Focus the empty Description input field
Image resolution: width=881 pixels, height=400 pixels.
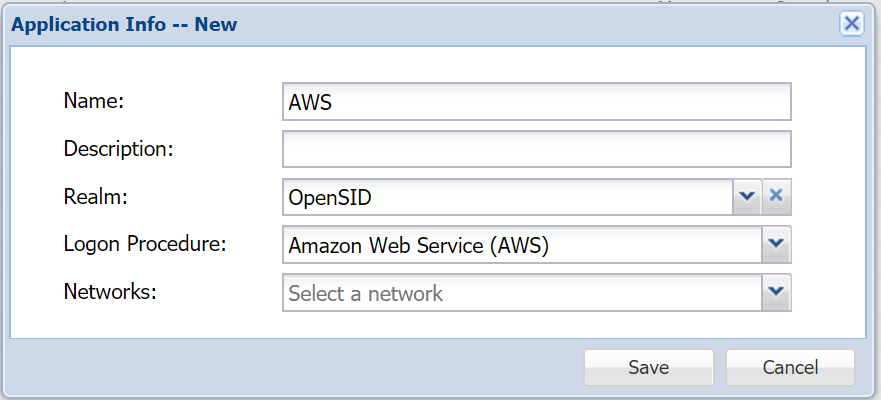(536, 150)
